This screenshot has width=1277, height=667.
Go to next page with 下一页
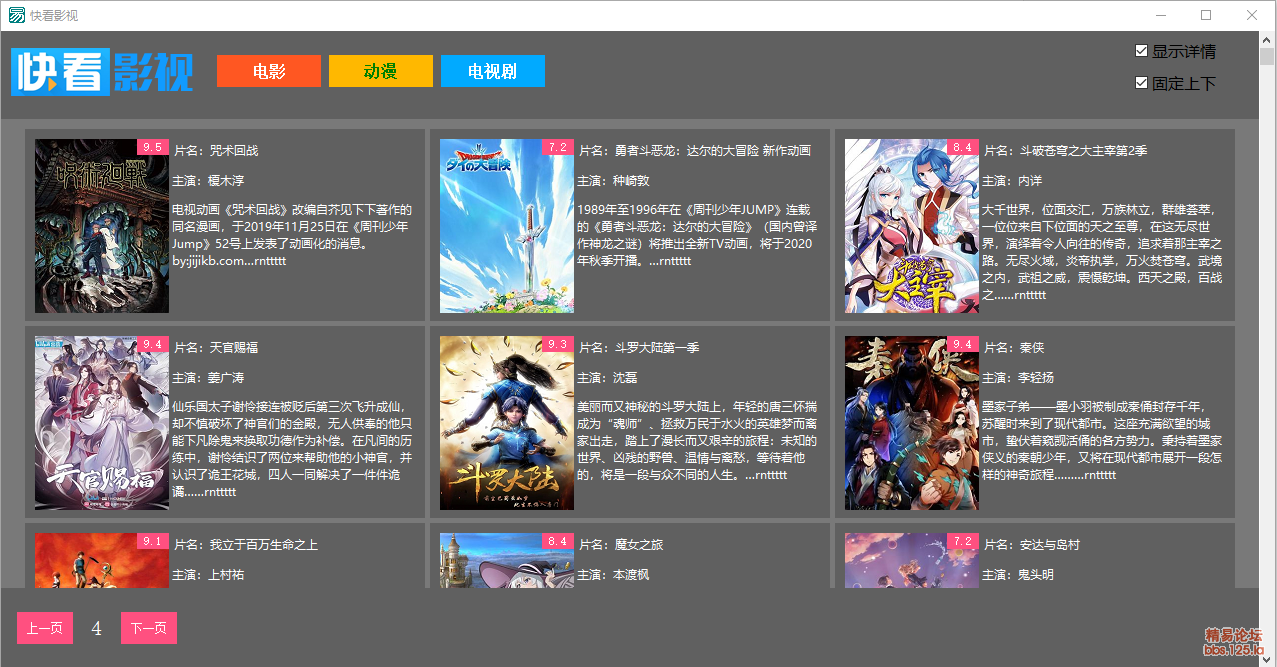coord(149,628)
